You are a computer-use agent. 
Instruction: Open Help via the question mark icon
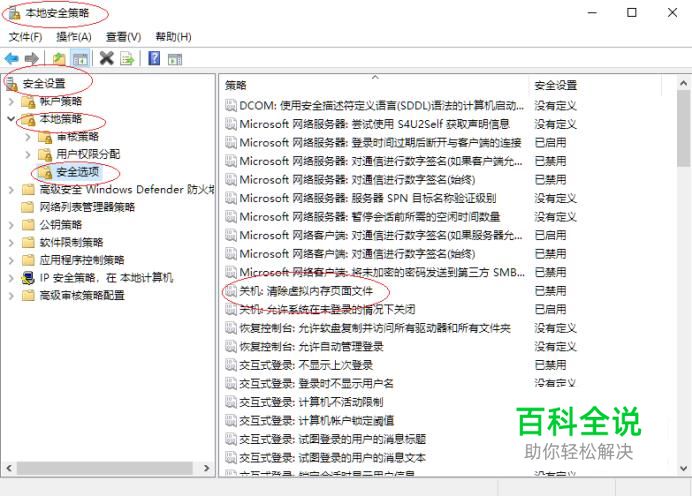[154, 58]
